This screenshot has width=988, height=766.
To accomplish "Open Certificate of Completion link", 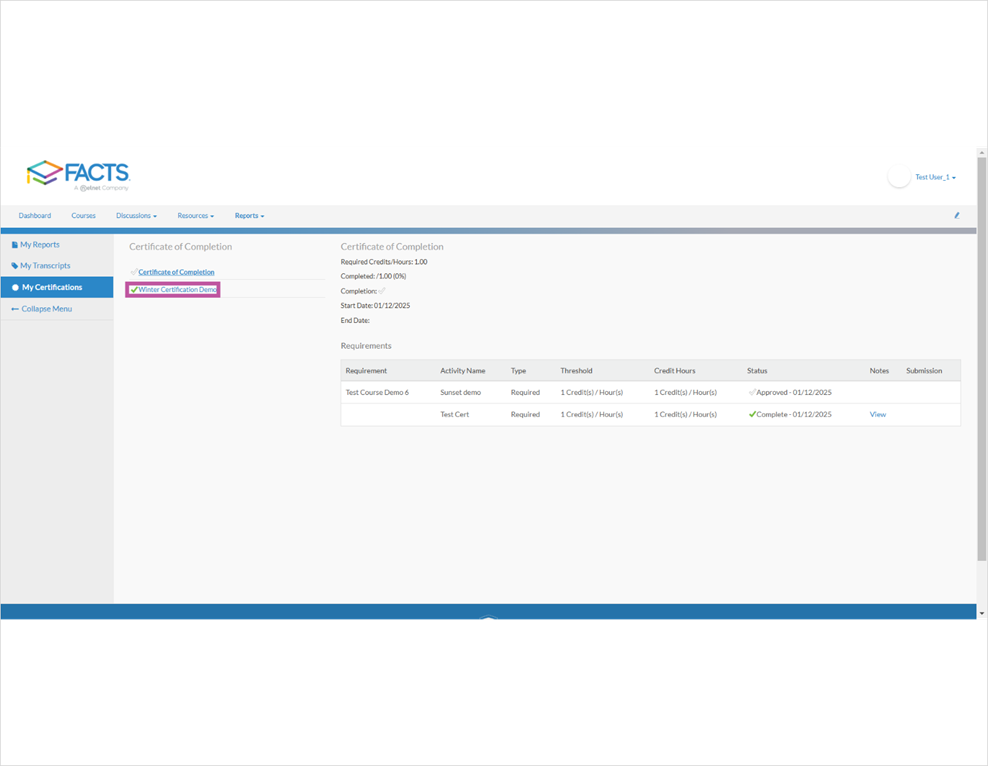I will coord(176,272).
